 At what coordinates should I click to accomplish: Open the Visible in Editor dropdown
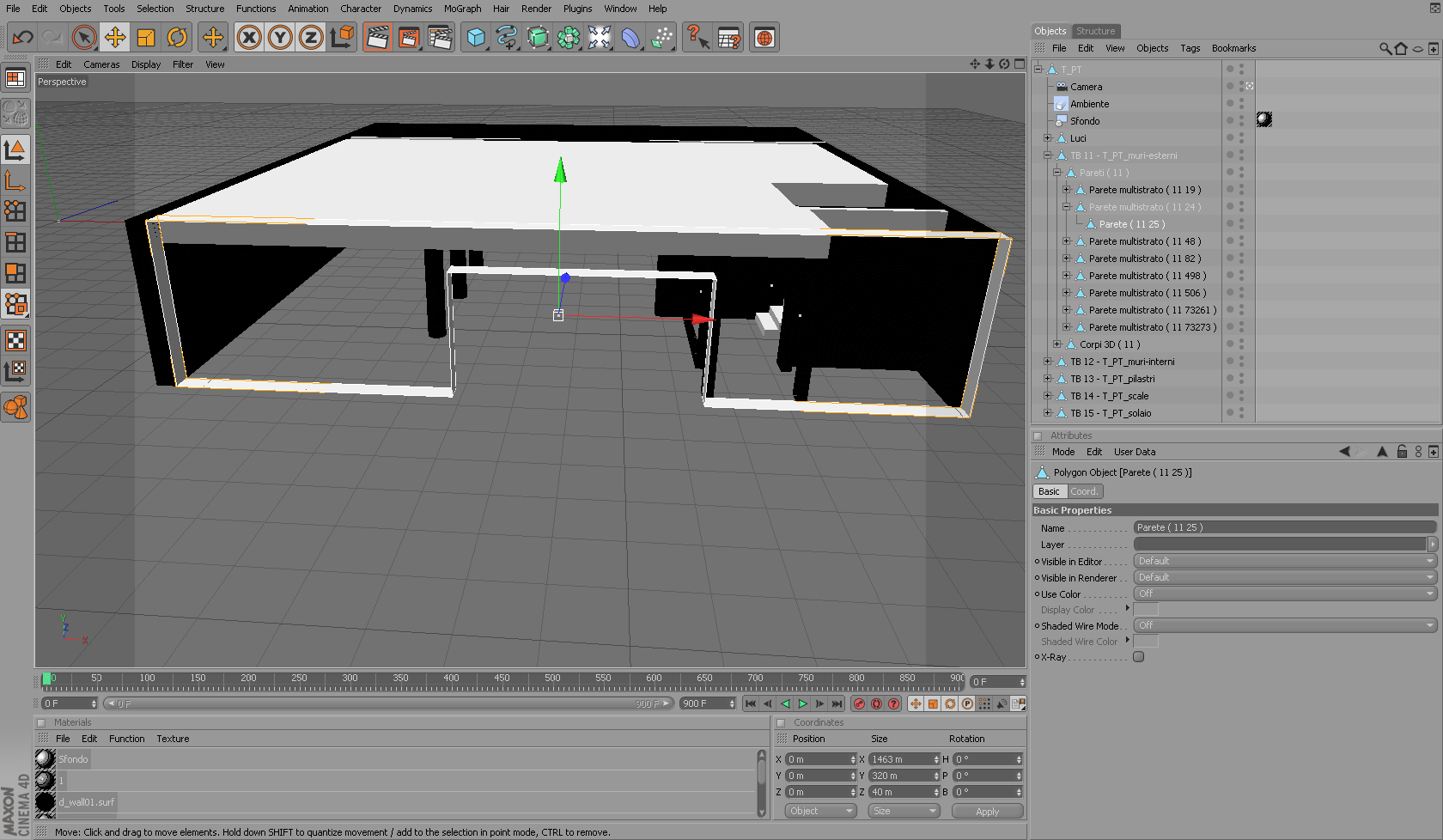pos(1285,561)
